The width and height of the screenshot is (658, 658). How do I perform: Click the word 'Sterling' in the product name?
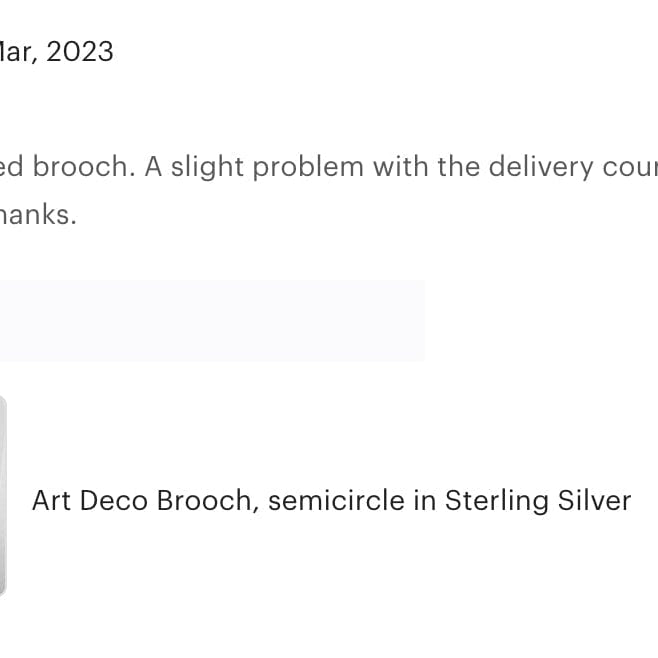[494, 500]
